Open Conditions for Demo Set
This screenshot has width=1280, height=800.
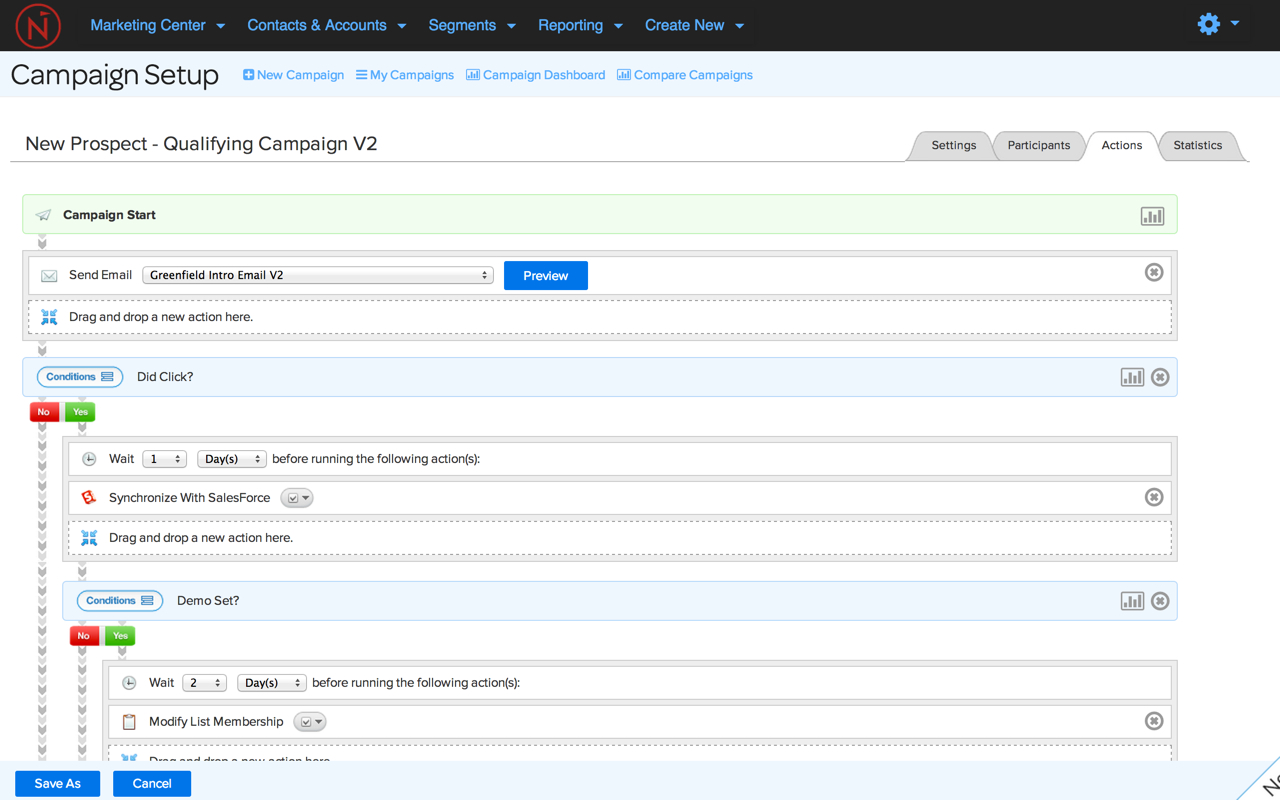120,601
